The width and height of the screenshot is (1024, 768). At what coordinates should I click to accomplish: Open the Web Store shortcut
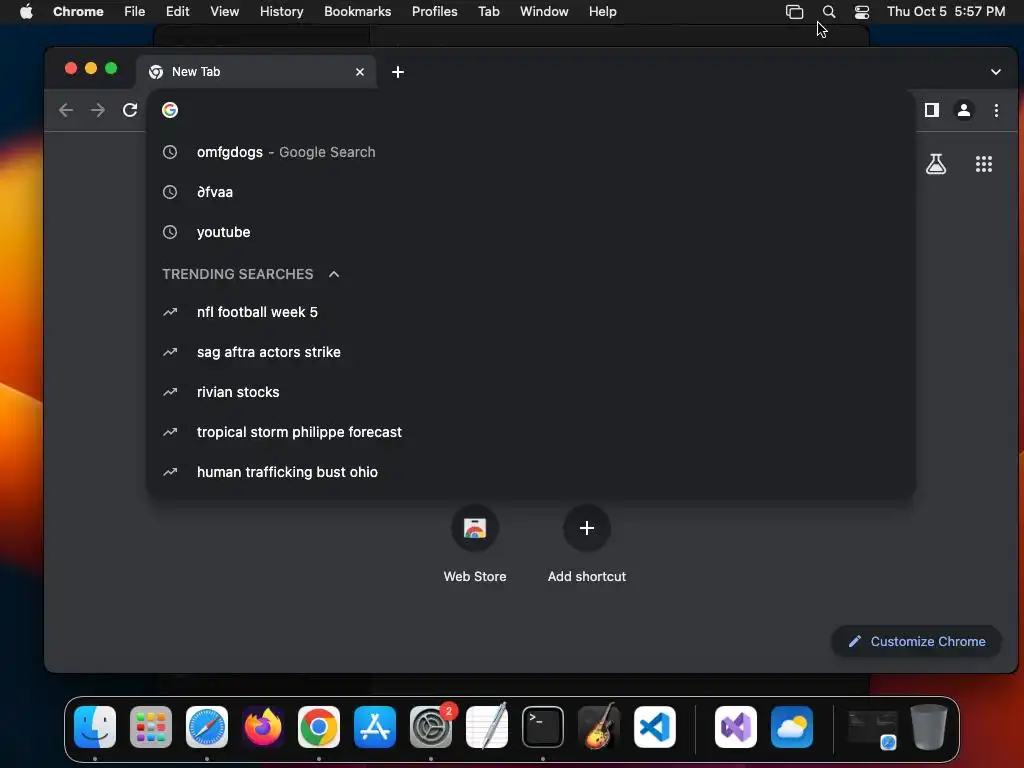475,544
